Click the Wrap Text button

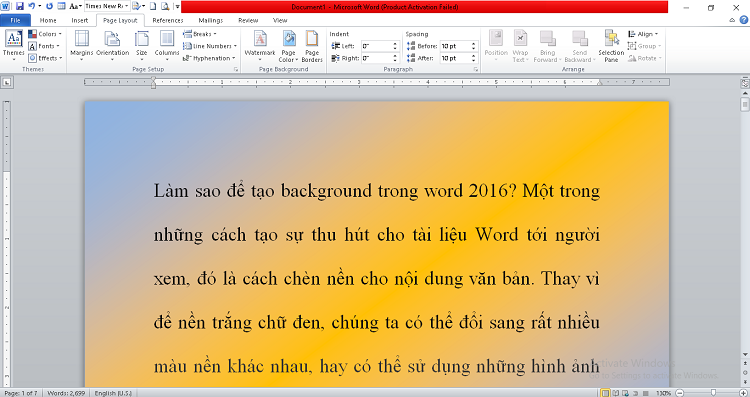520,46
